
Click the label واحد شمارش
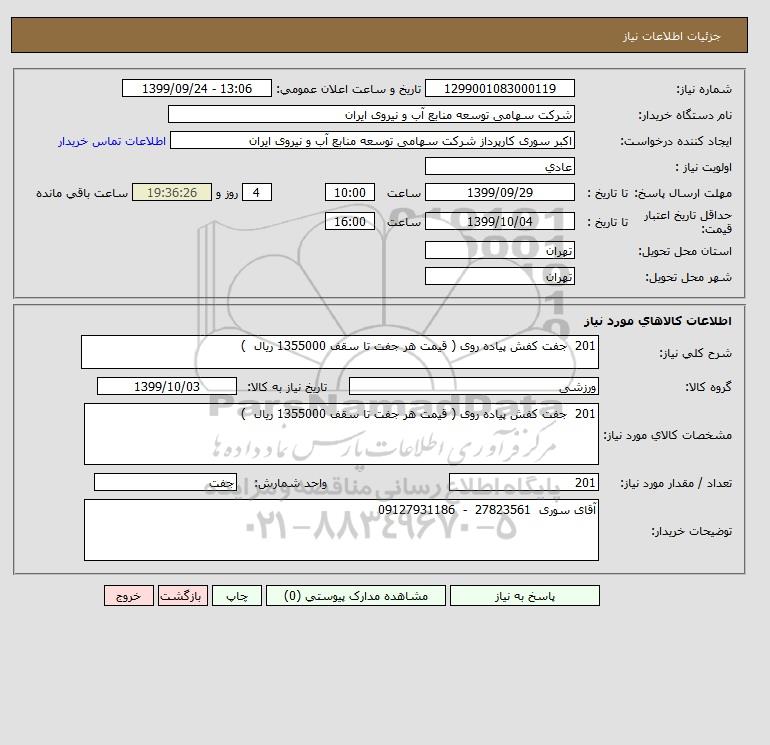291,484
